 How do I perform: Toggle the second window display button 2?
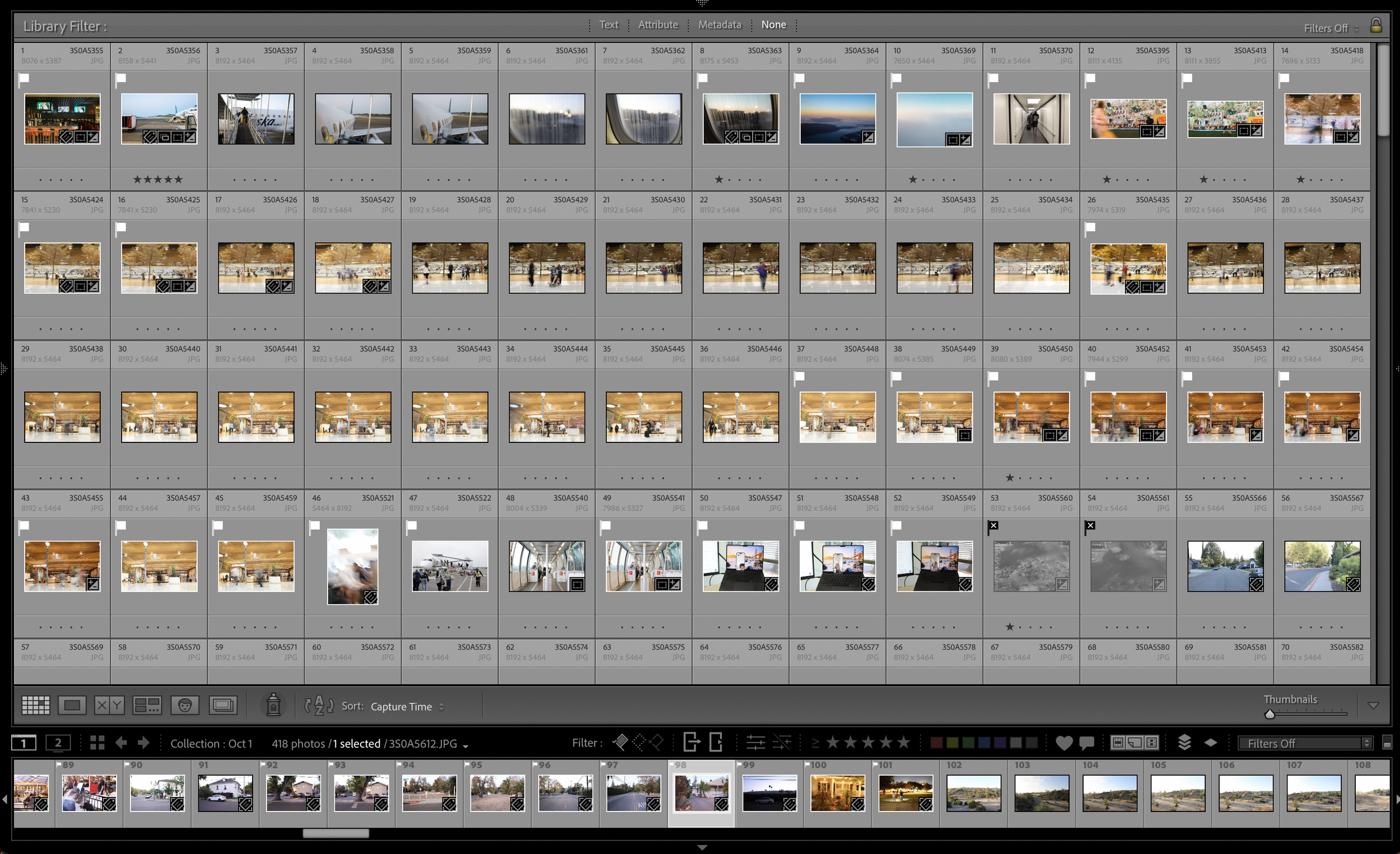(58, 743)
